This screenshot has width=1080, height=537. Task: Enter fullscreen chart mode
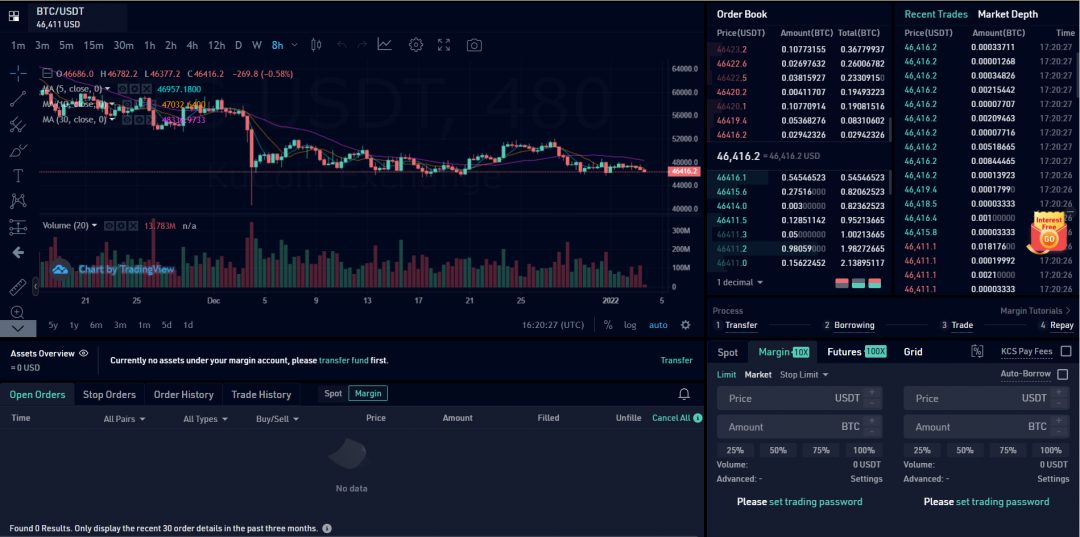click(x=444, y=45)
